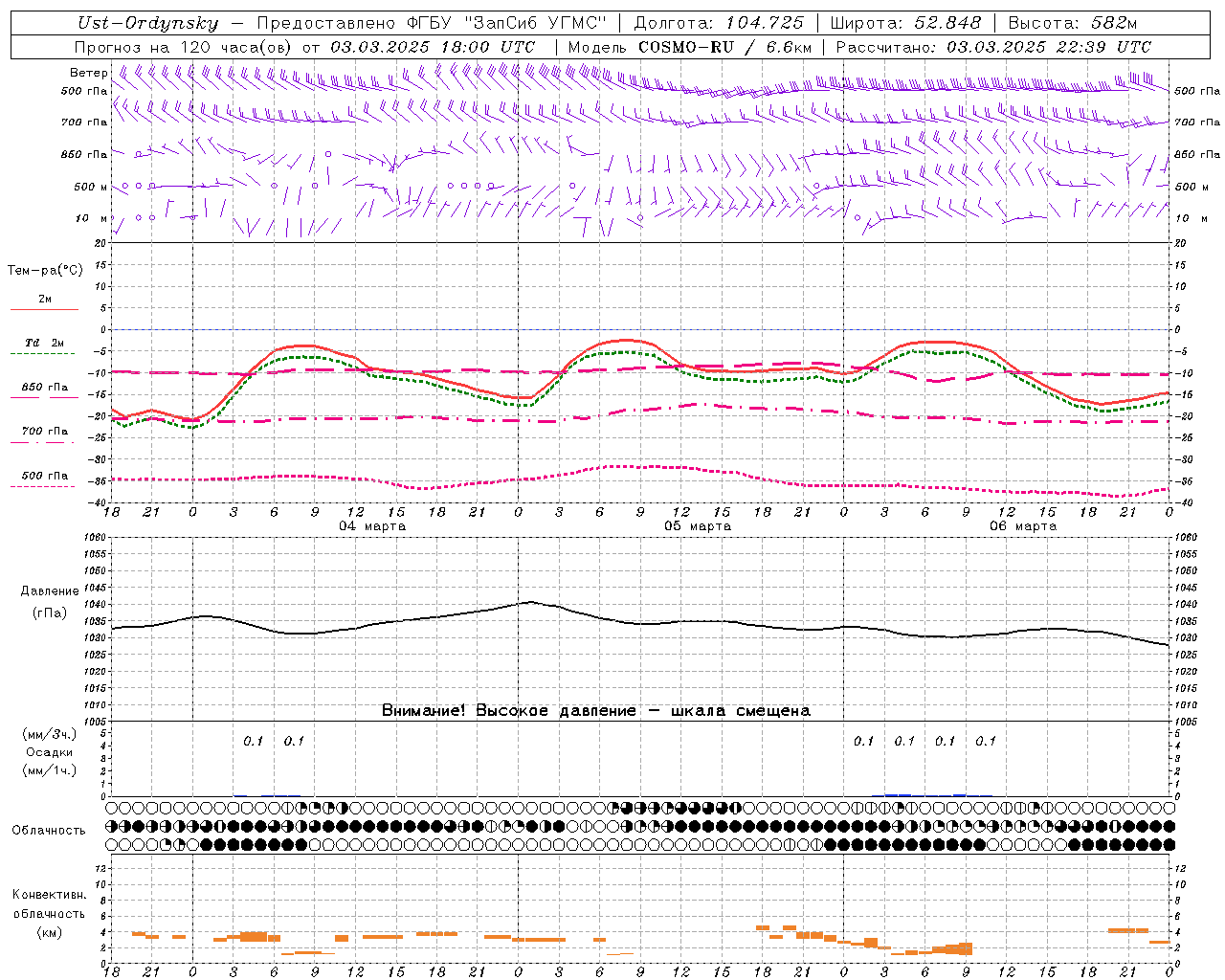The width and height of the screenshot is (1225, 980).
Task: Select the '06 марта' date label
Action: [1023, 526]
